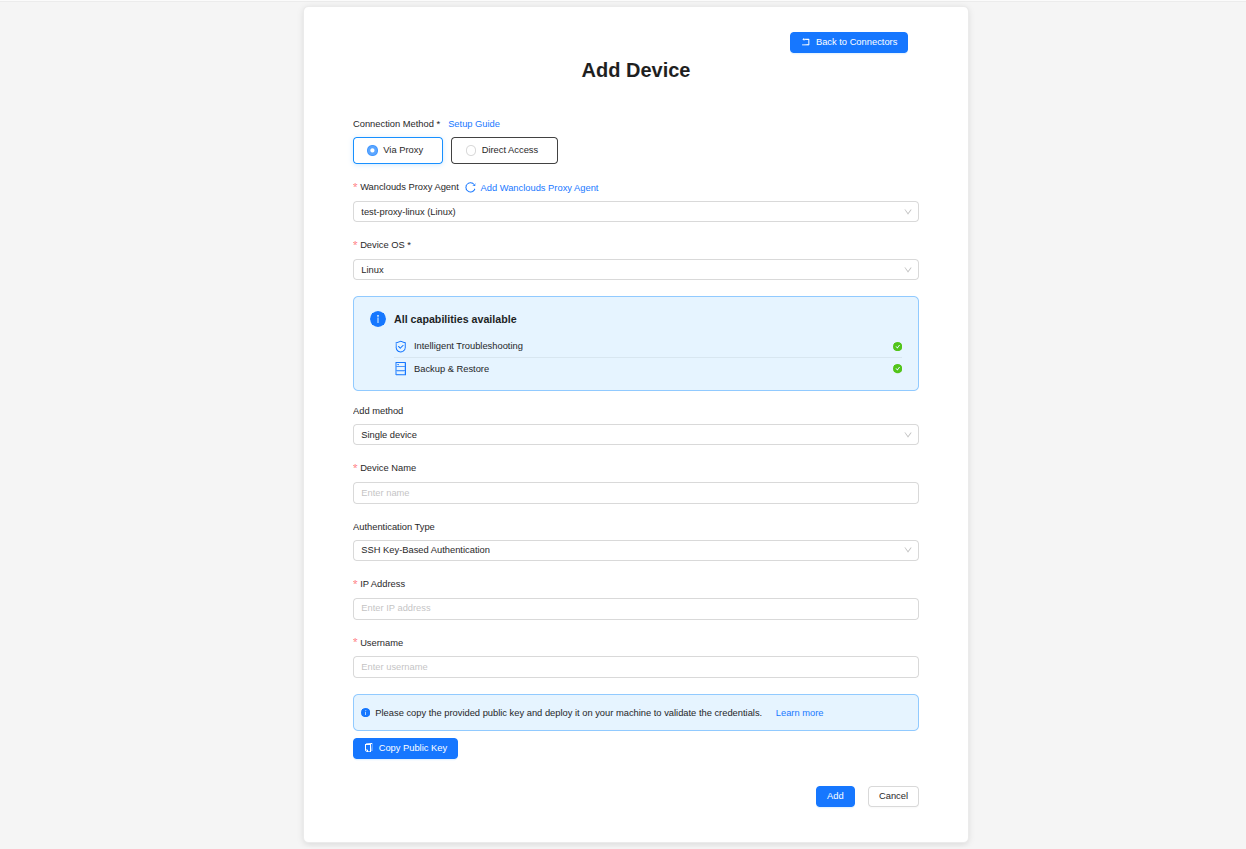Viewport: 1246px width, 849px height.
Task: Expand the Device OS dropdown showing Linux
Action: [x=636, y=270]
